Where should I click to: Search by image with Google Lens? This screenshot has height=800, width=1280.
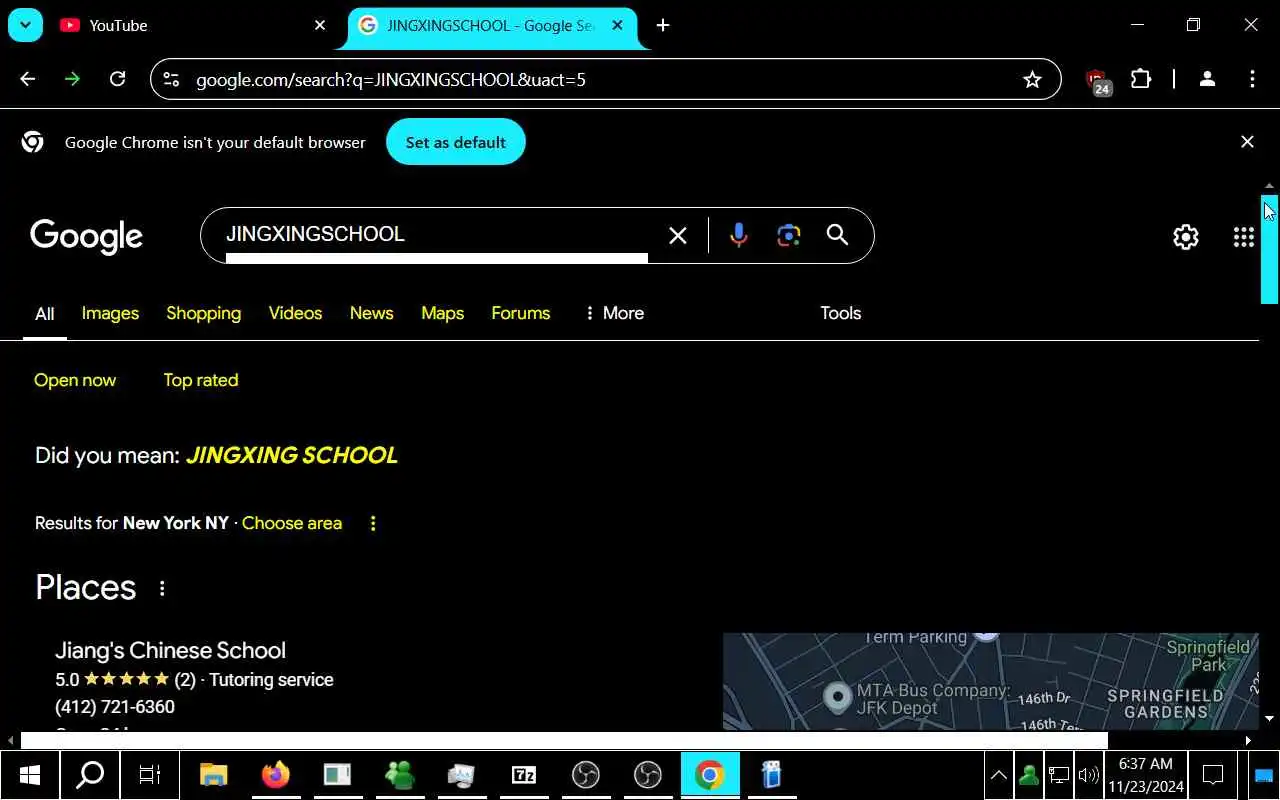(x=789, y=235)
